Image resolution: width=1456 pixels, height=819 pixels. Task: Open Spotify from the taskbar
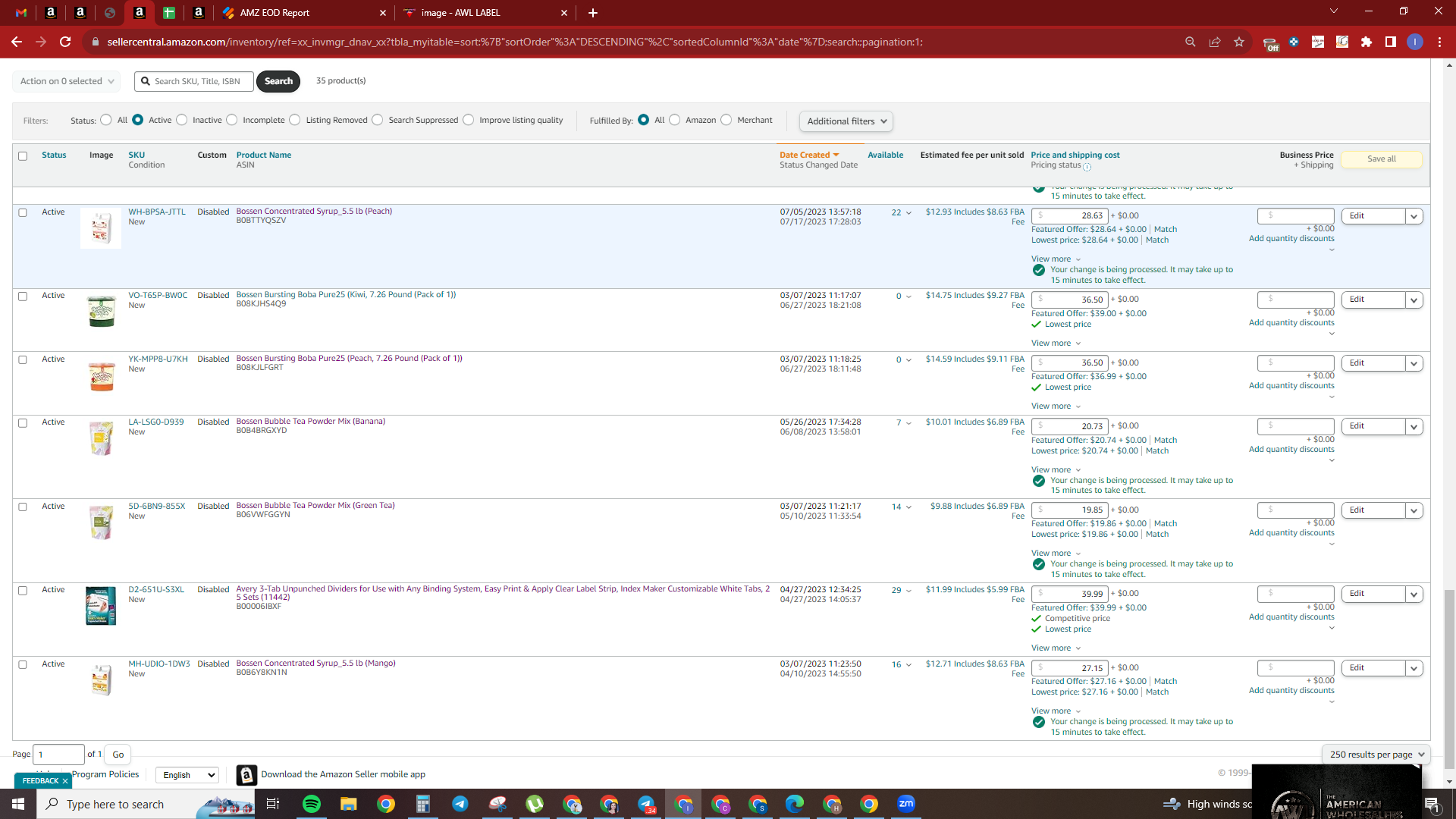(x=312, y=804)
